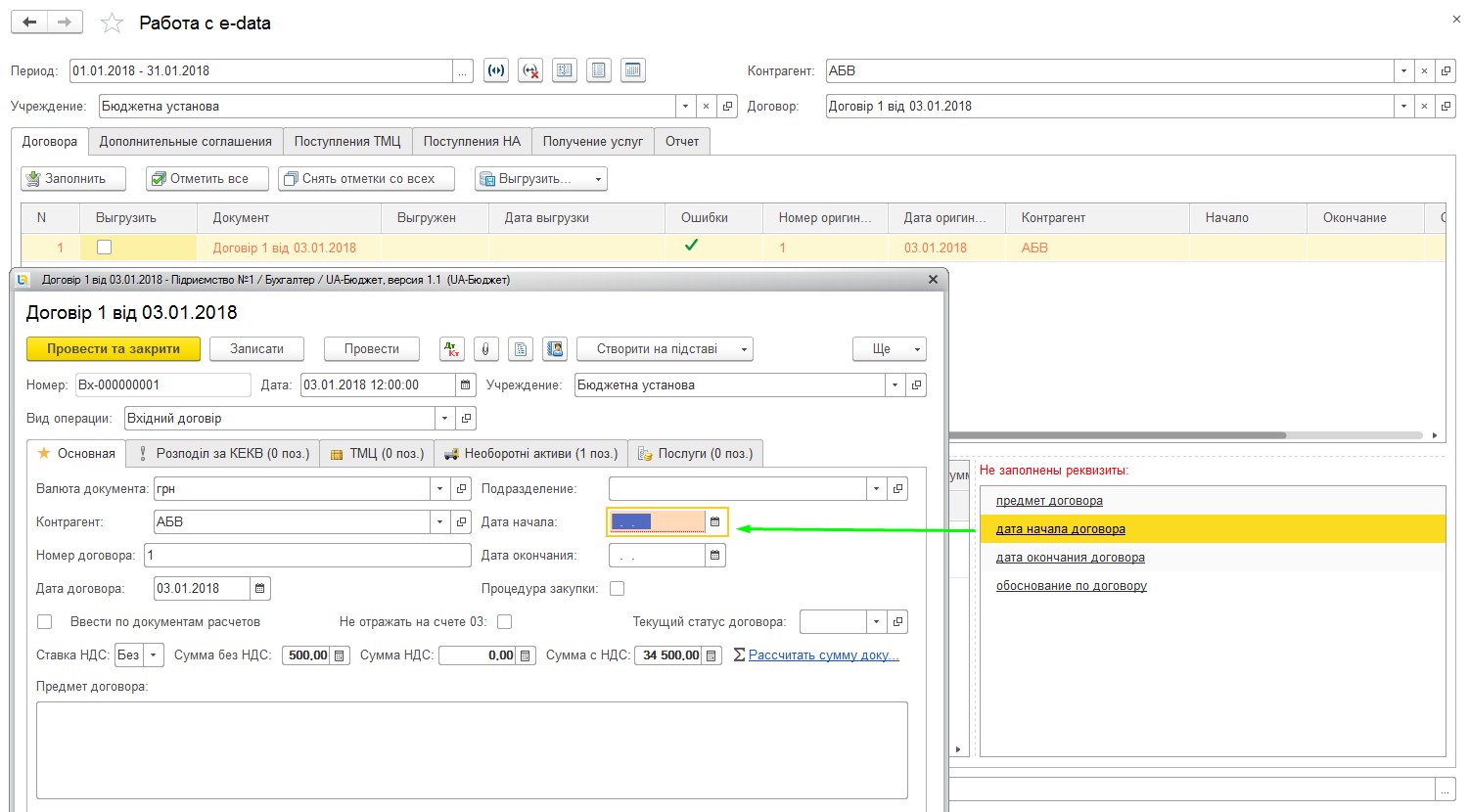The image size is (1469, 812).
Task: Click Отметить все button
Action: (x=209, y=179)
